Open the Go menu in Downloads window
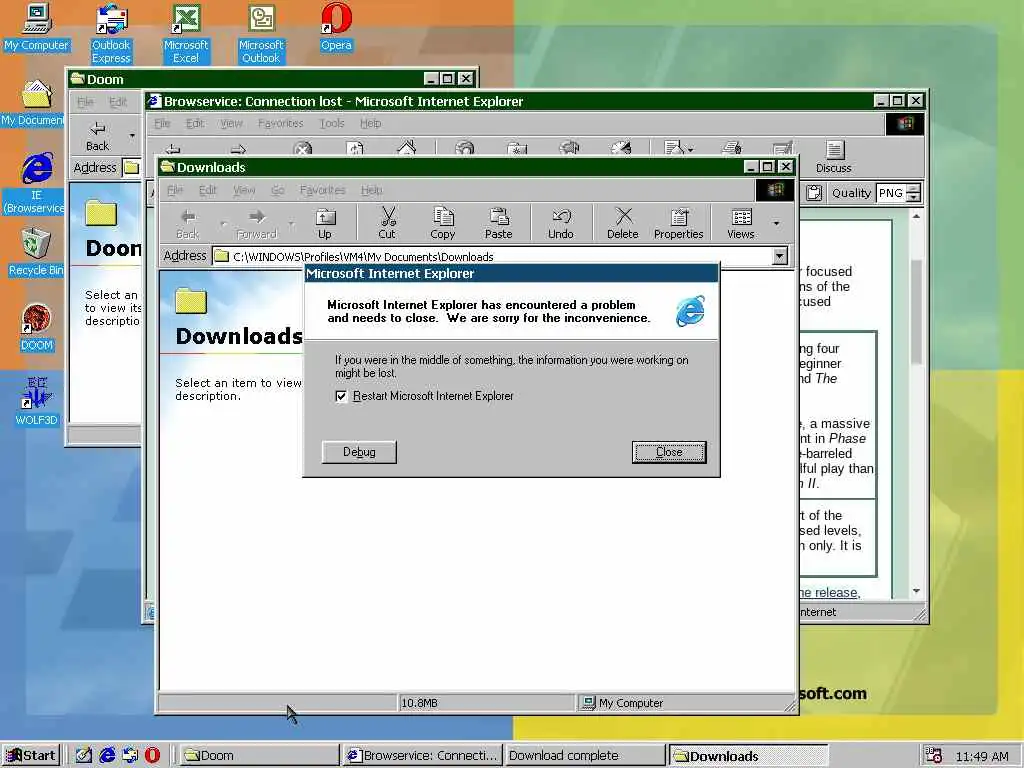Image resolution: width=1024 pixels, height=768 pixels. (278, 190)
